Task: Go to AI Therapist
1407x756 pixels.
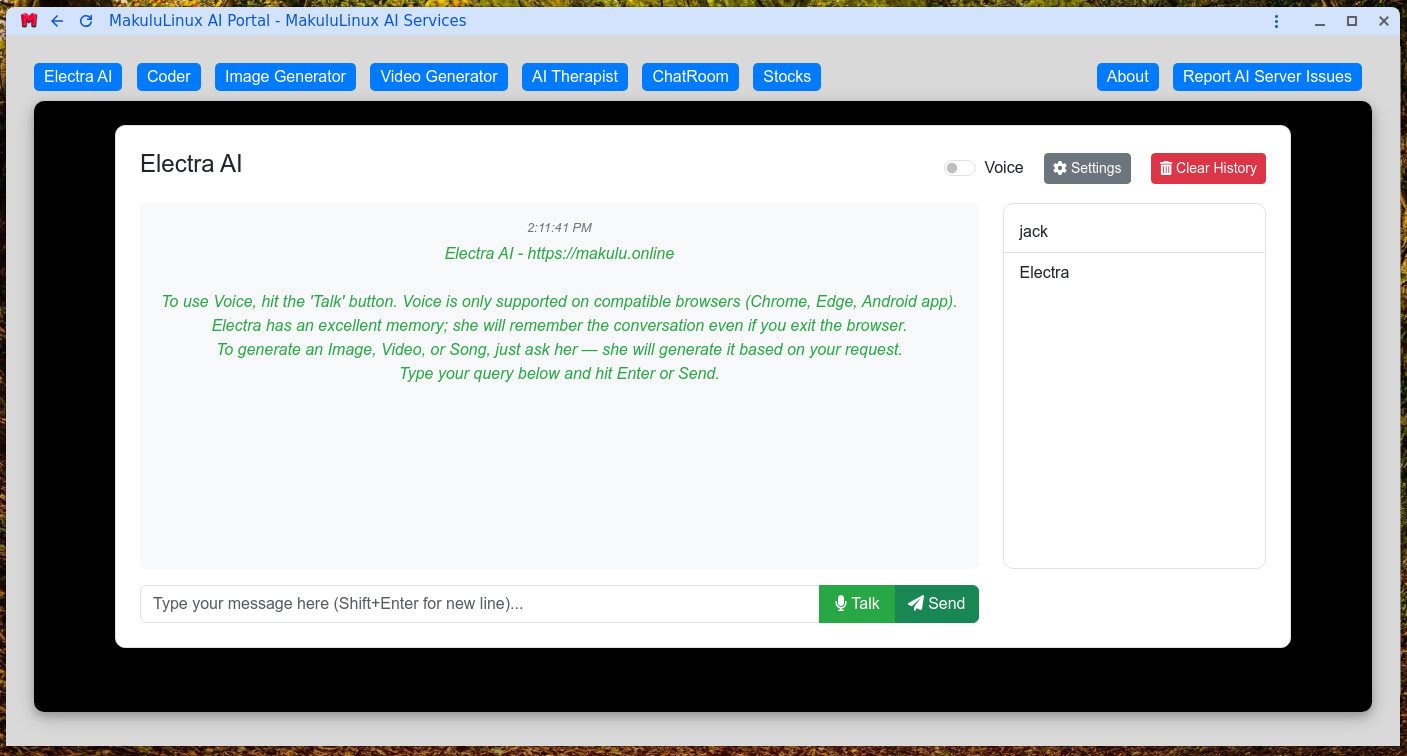Action: tap(575, 77)
